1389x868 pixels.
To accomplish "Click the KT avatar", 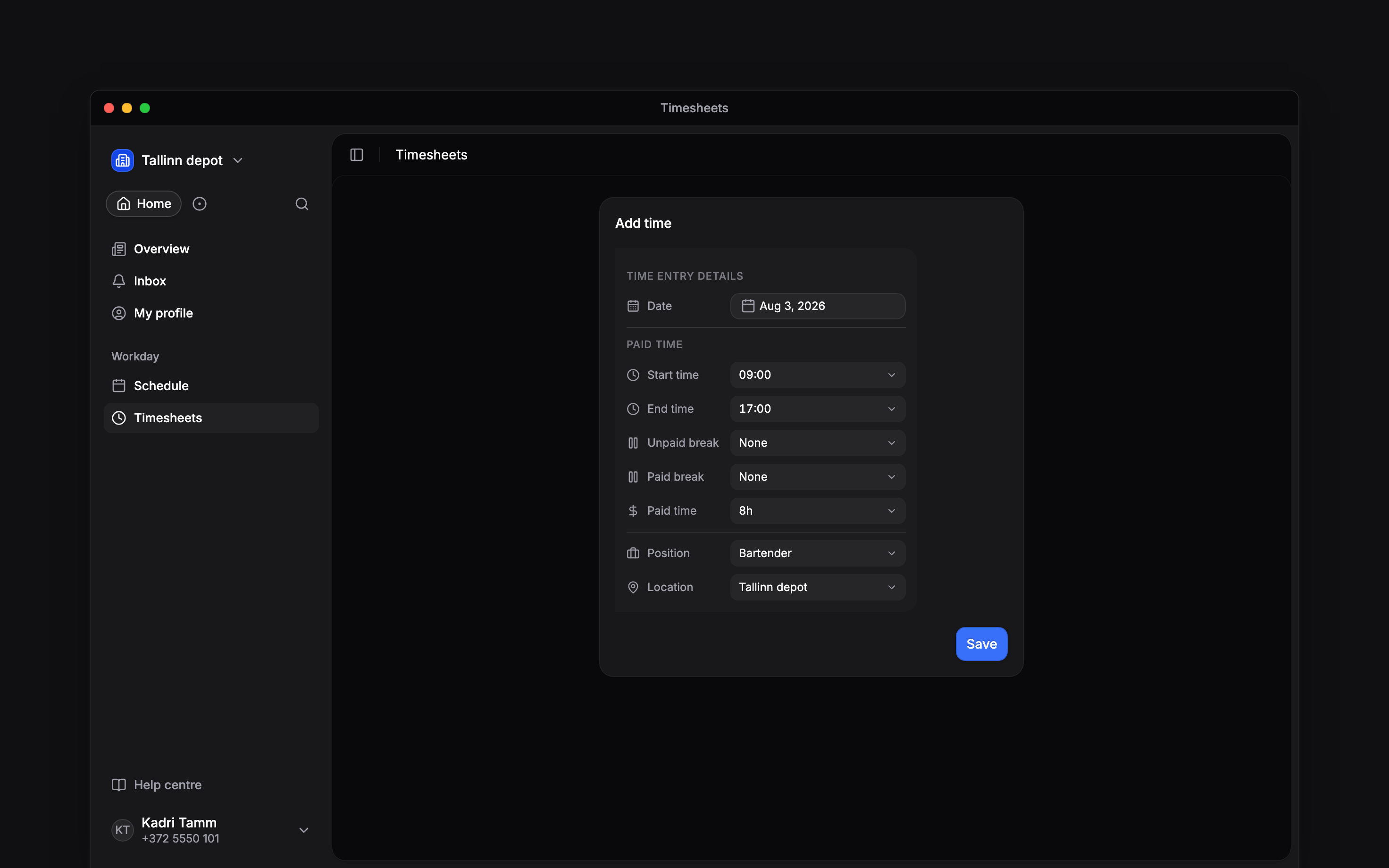I will coord(122,830).
